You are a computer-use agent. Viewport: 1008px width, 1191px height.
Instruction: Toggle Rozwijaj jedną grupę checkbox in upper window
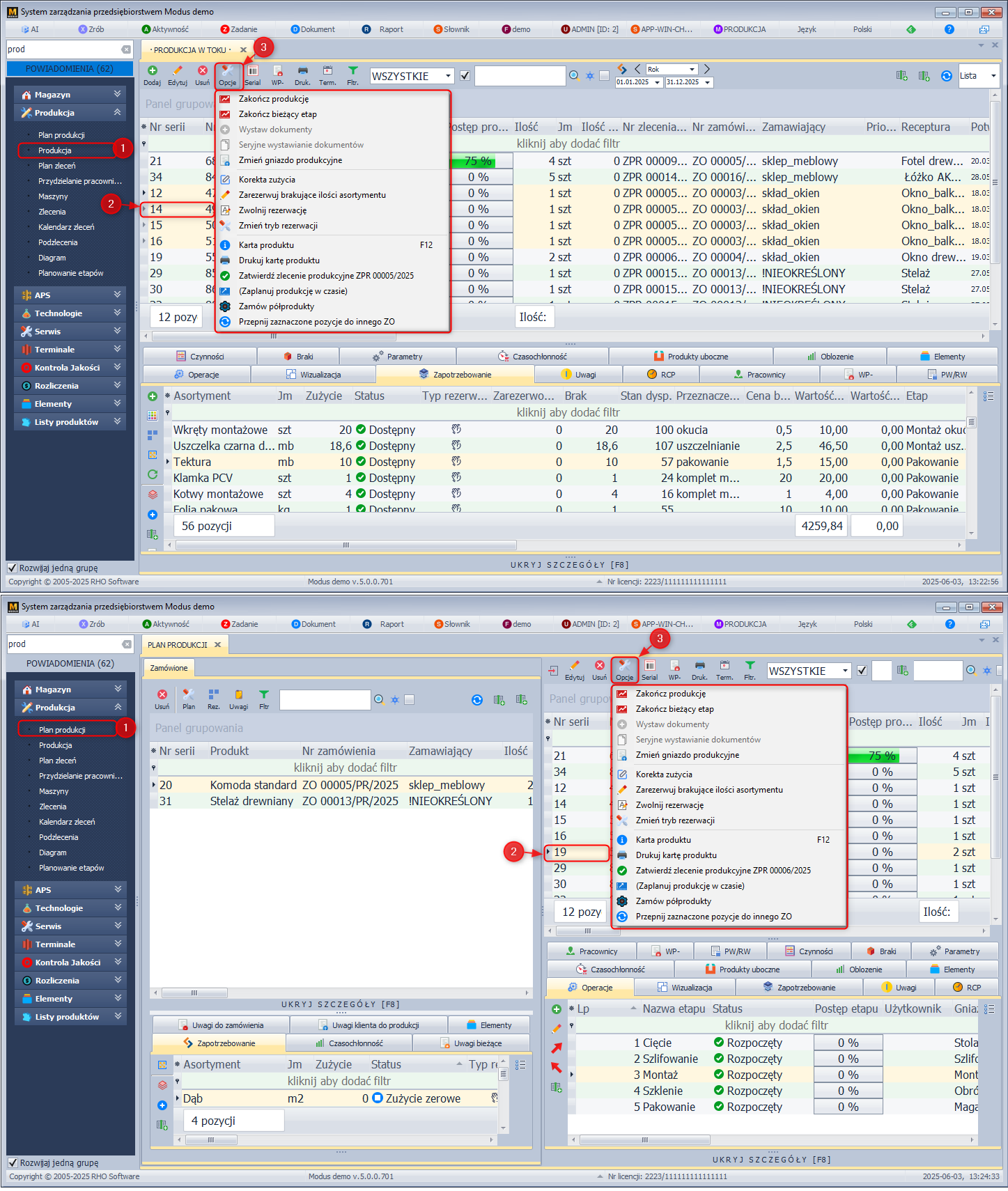(12, 568)
